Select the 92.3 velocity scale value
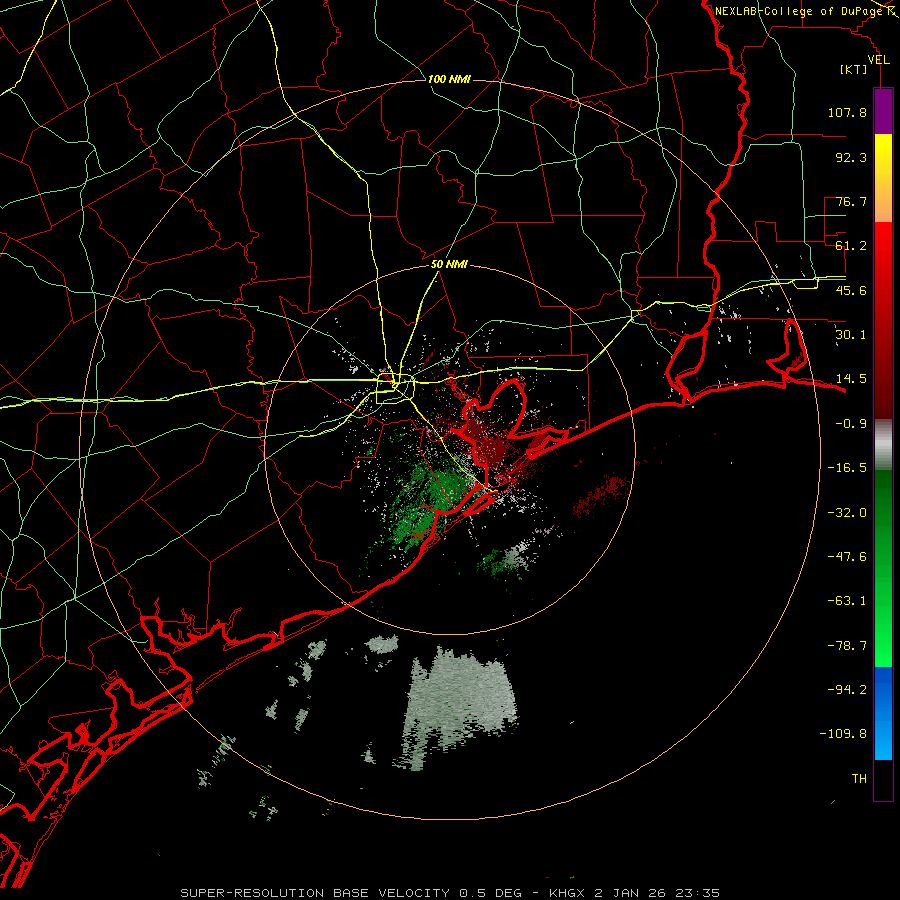900x900 pixels. point(851,157)
